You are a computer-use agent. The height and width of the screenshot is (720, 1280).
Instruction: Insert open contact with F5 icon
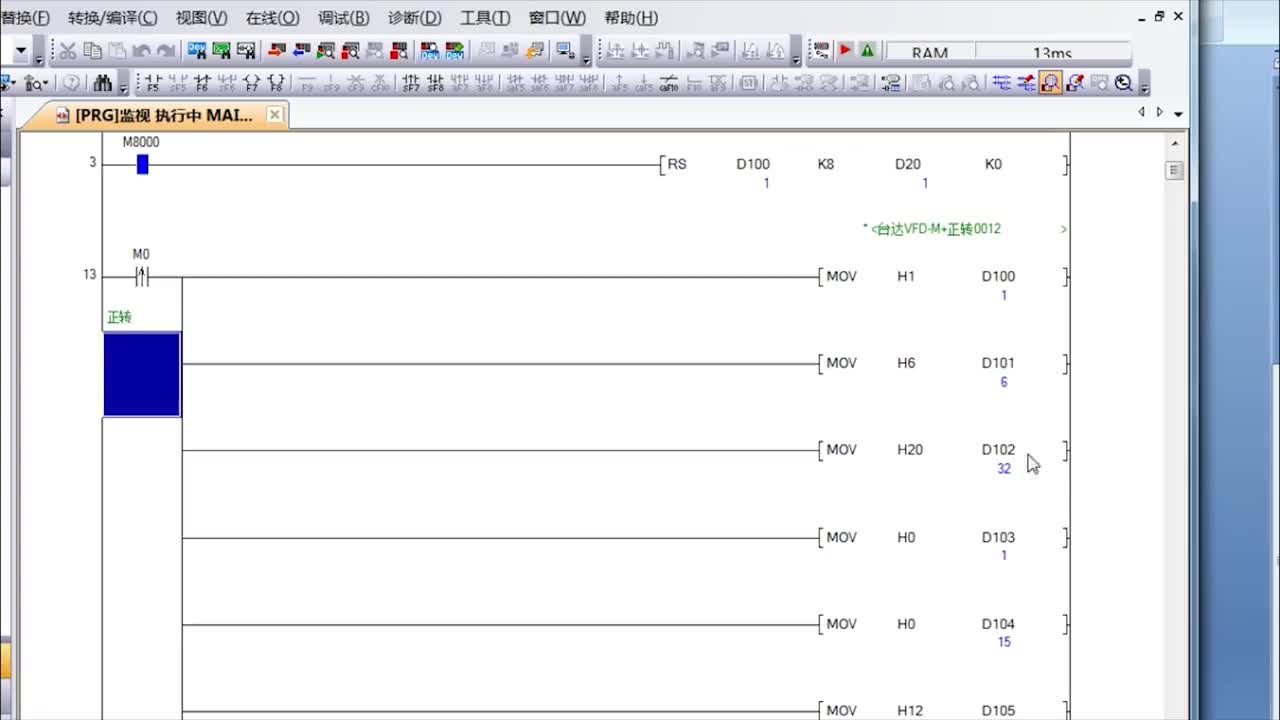[153, 83]
